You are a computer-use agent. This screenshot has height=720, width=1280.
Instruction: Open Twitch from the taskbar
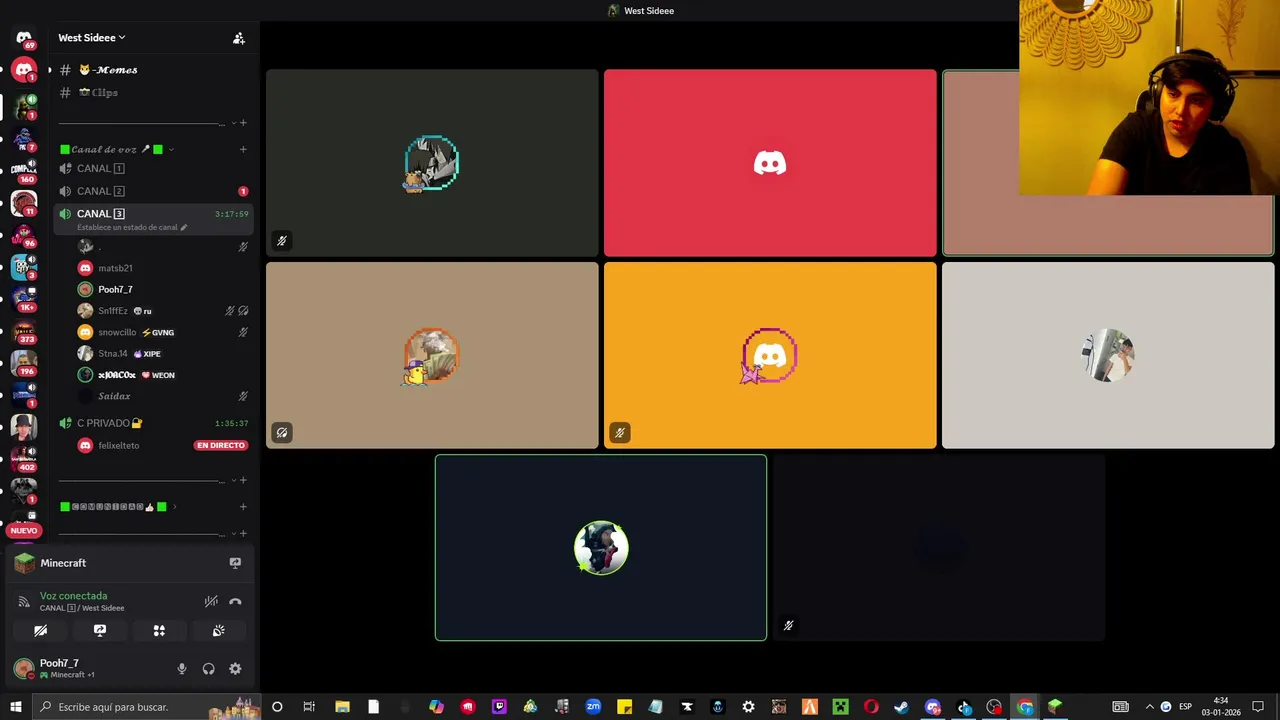[499, 707]
